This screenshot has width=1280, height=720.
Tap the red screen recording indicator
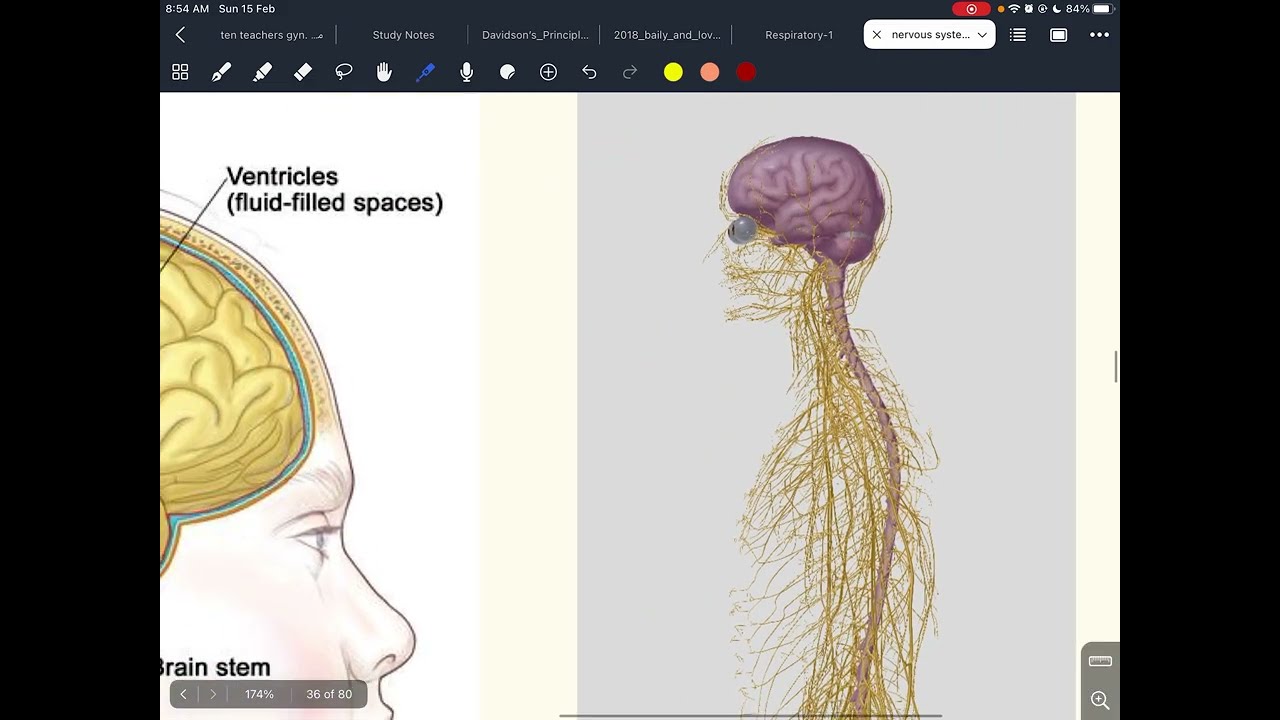971,9
